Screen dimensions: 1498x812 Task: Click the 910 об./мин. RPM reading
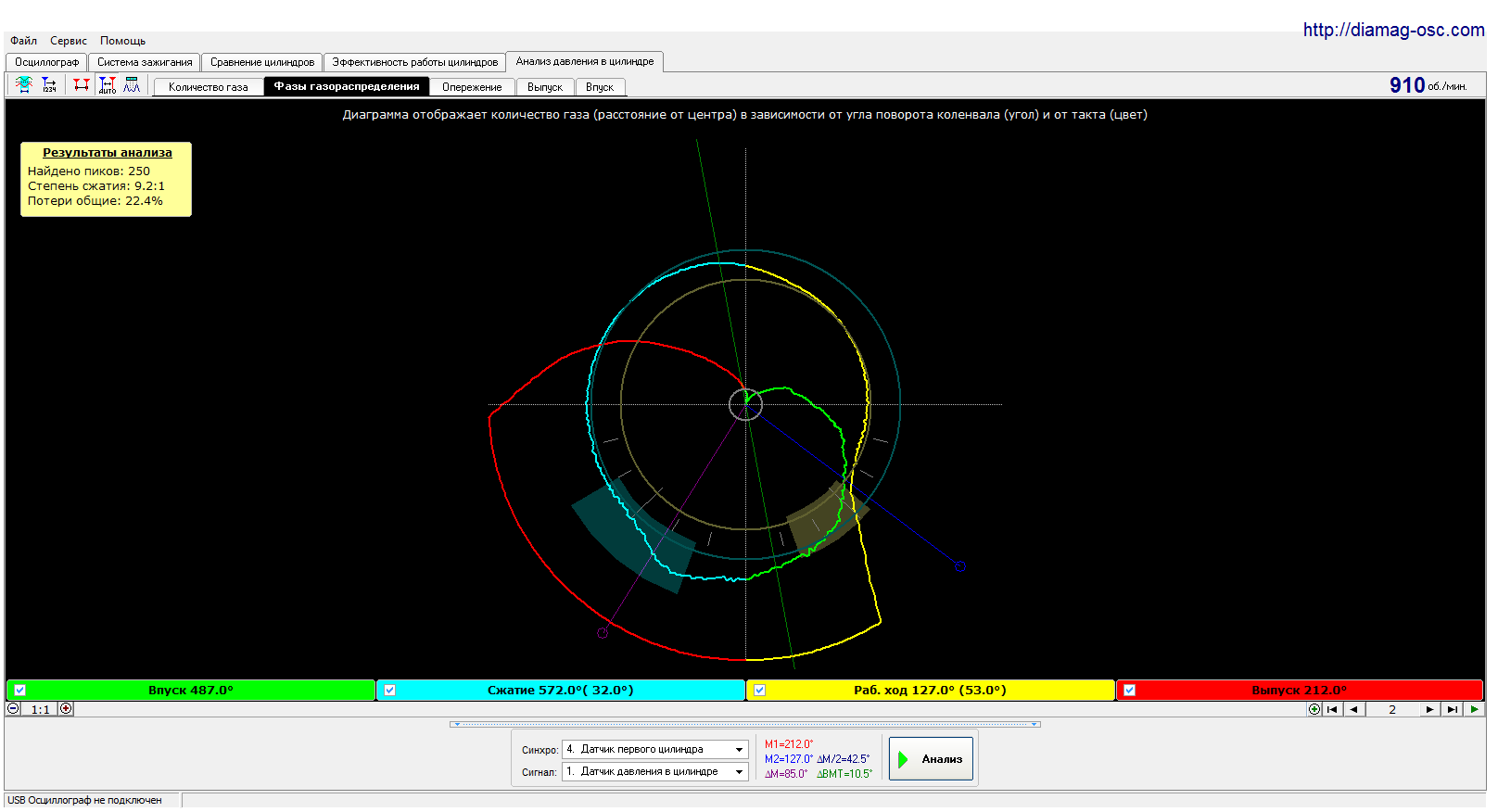(1428, 85)
